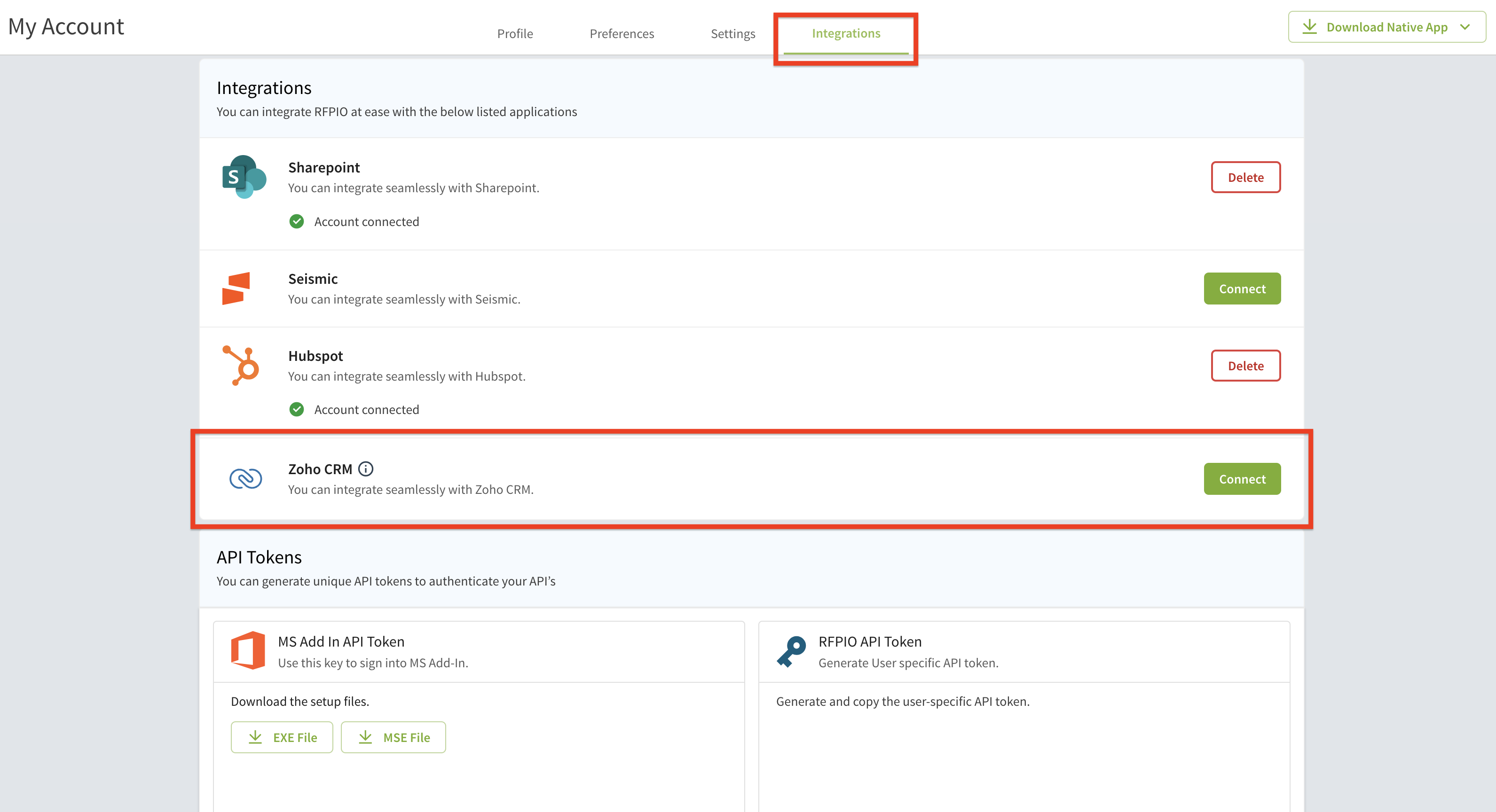The height and width of the screenshot is (812, 1496).
Task: Click 'Account connected' text under Hubspot
Action: pyautogui.click(x=366, y=410)
